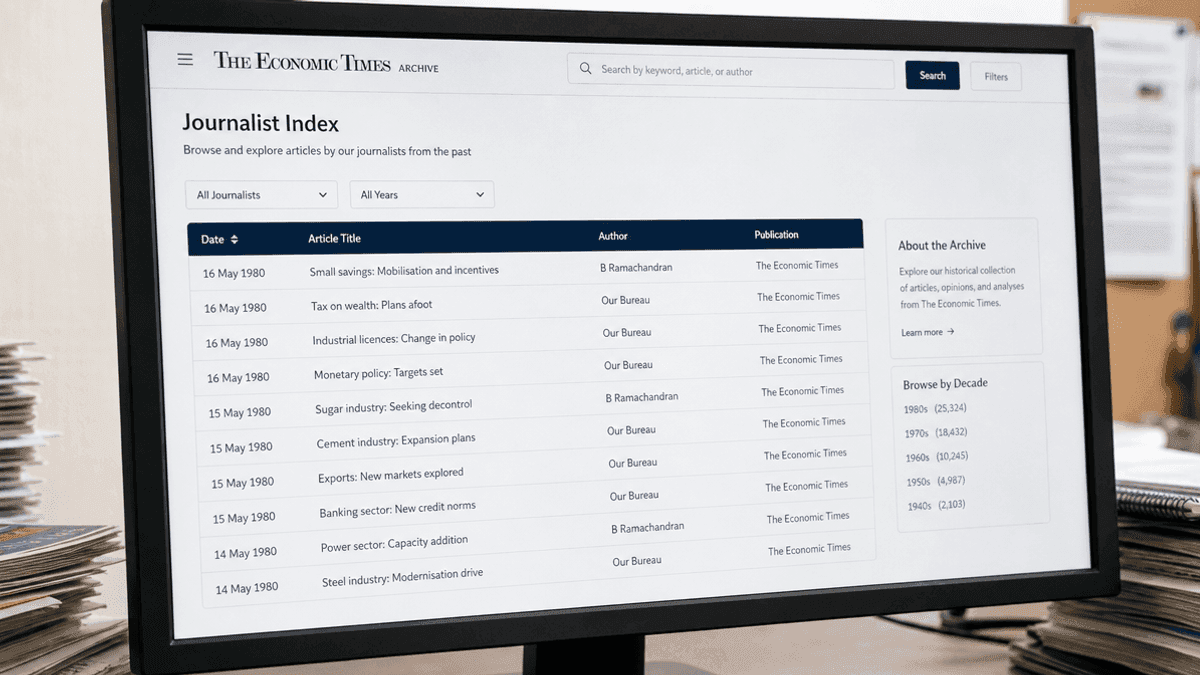Open article 'Cement industry: Expansion plans'
The height and width of the screenshot is (675, 1200).
click(x=396, y=441)
